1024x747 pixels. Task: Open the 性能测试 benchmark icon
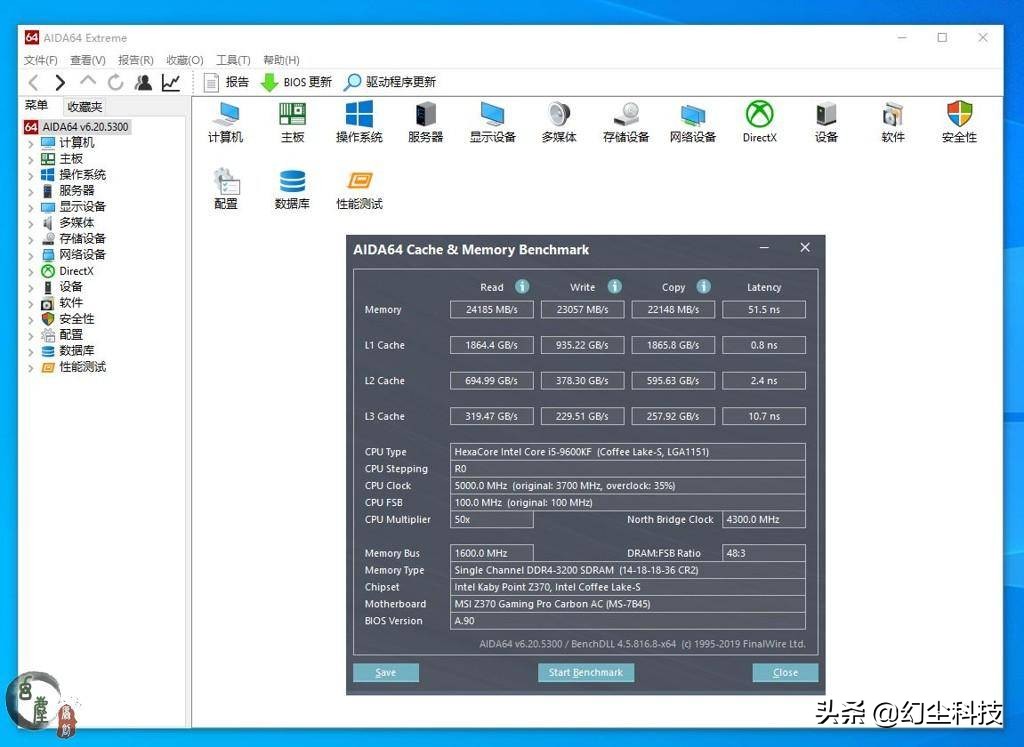pos(359,182)
